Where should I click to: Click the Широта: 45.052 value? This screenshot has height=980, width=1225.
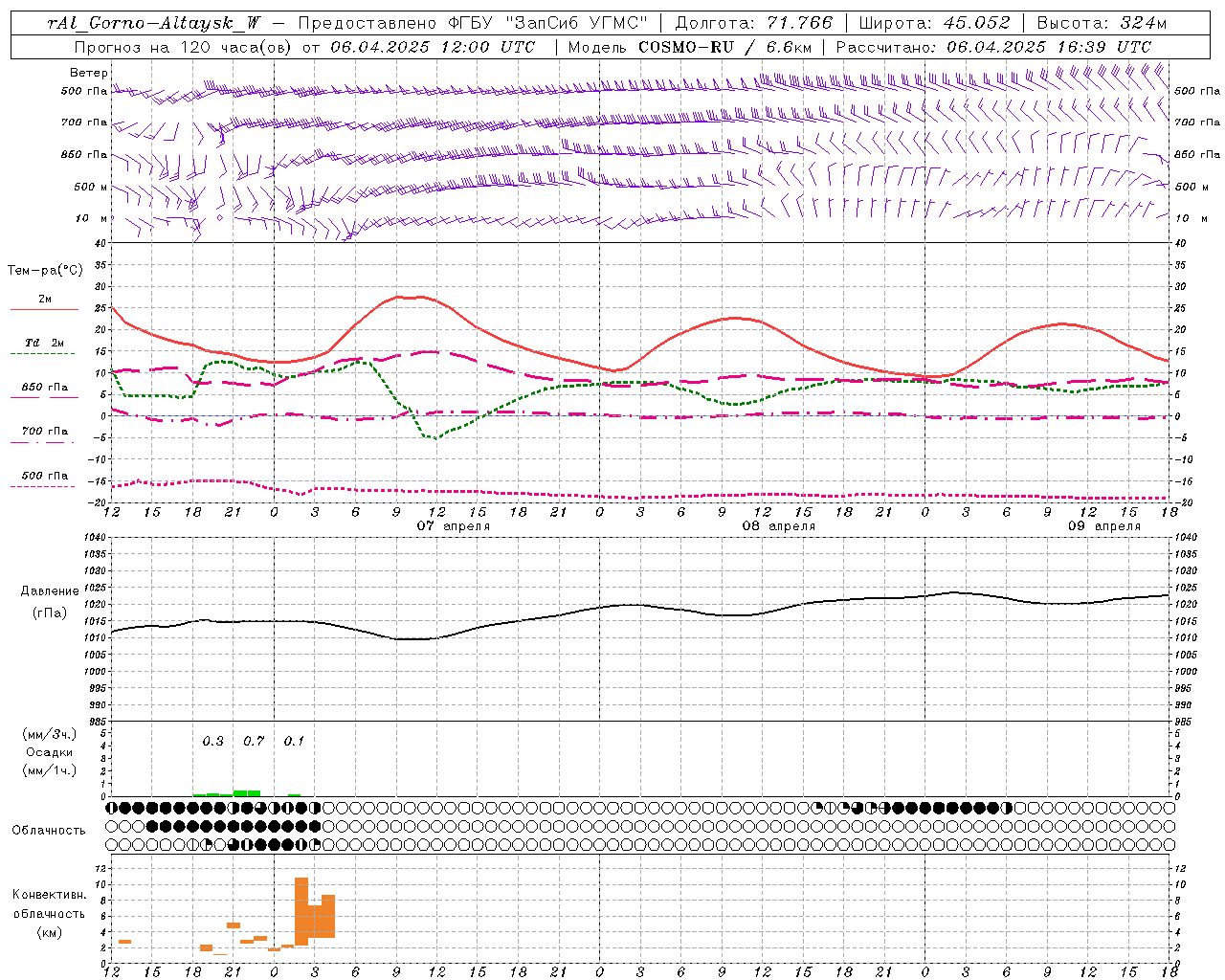click(x=934, y=23)
